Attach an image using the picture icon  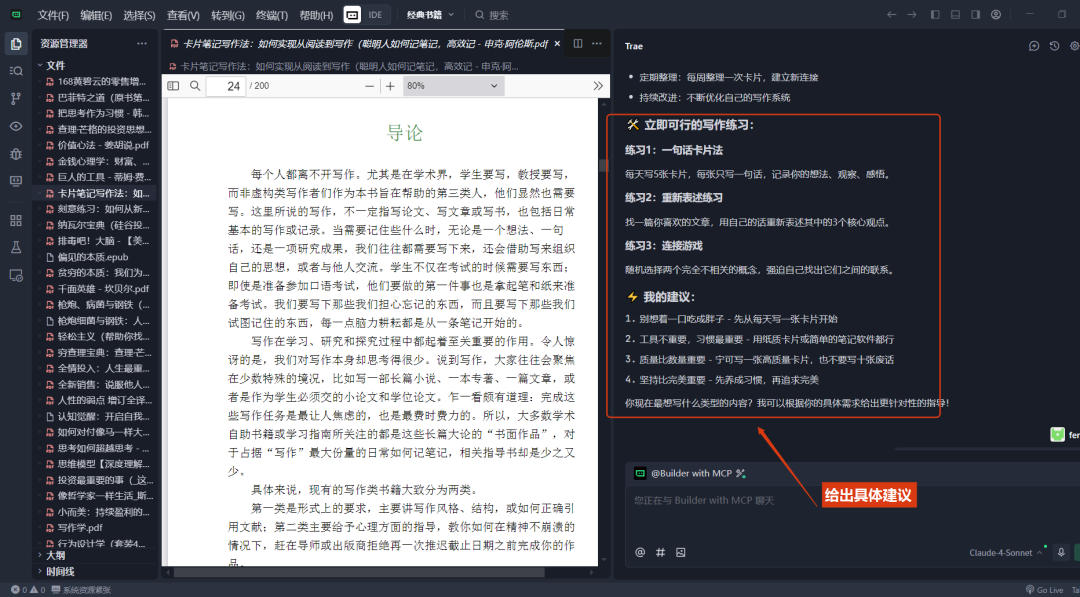point(680,552)
